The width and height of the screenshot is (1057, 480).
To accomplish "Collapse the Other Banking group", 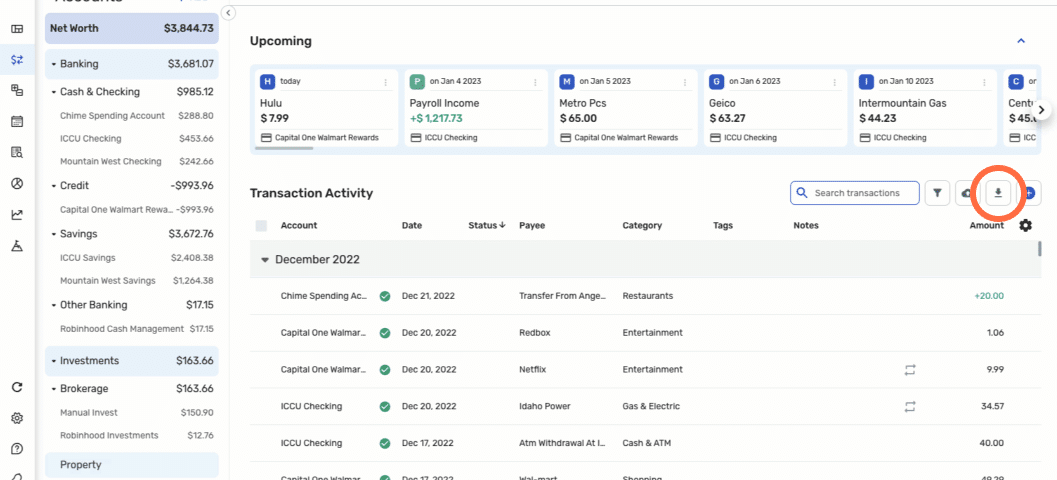I will point(53,305).
